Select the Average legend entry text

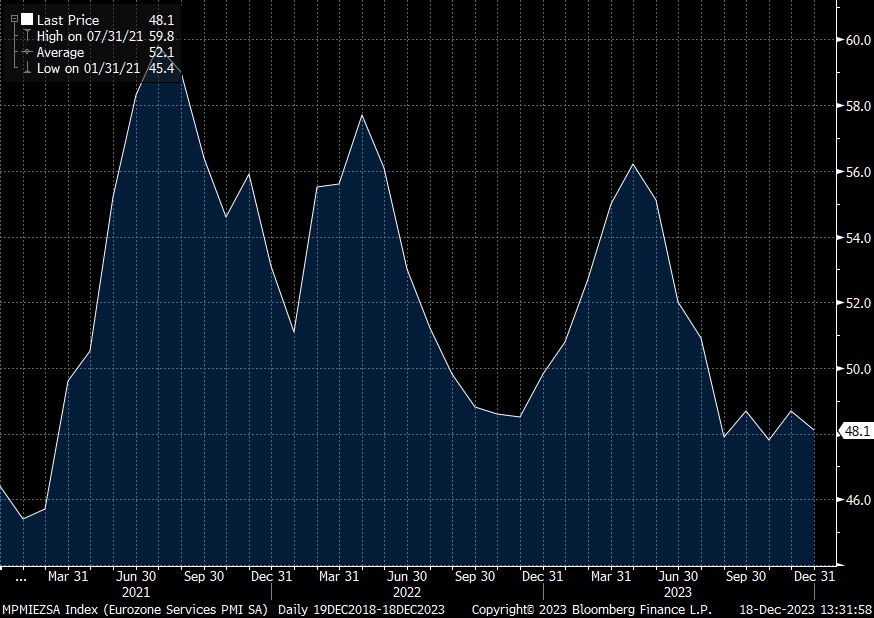pyautogui.click(x=60, y=52)
